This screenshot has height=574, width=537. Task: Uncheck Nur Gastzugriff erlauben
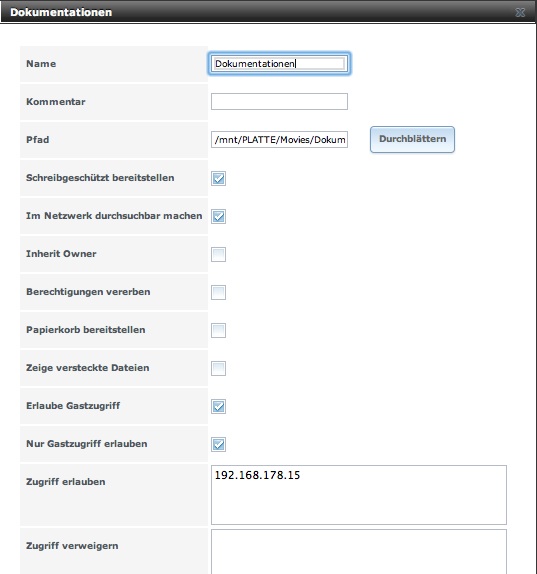click(219, 444)
